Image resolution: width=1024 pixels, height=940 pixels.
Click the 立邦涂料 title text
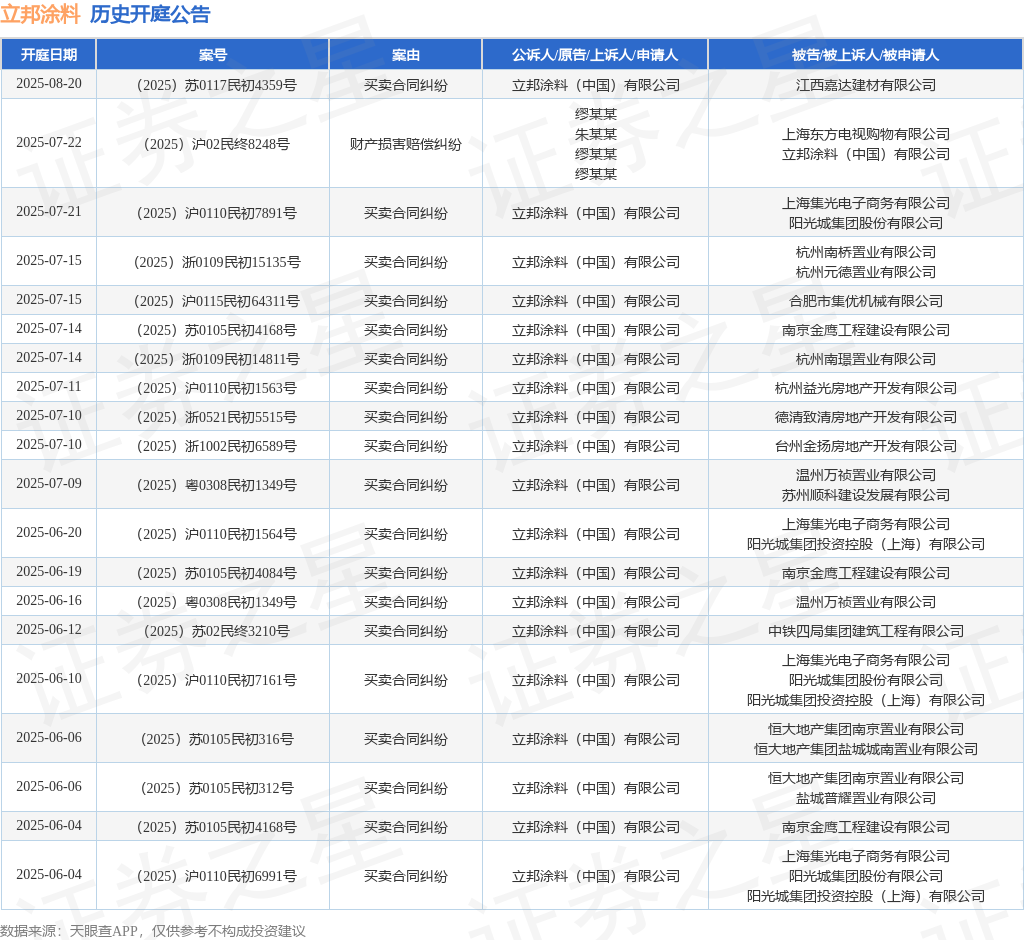point(40,14)
